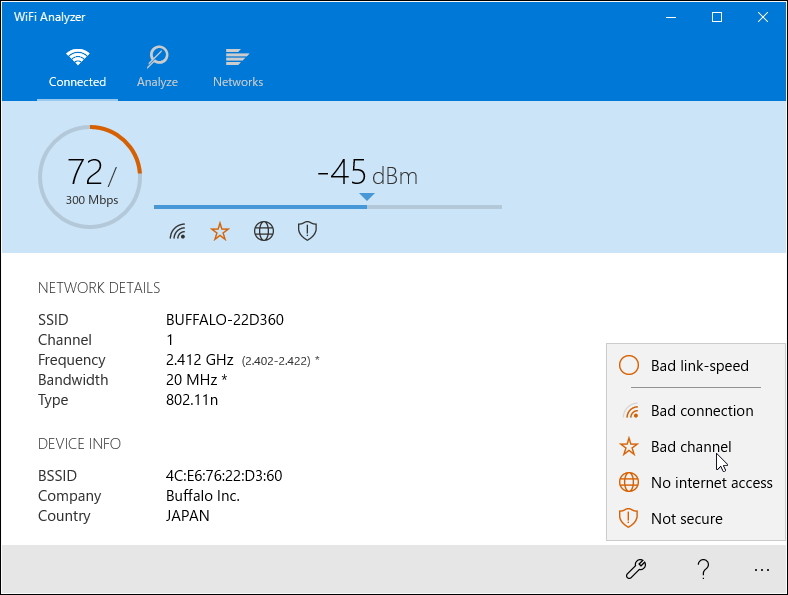
Task: Open settings with the wrench icon
Action: [635, 569]
